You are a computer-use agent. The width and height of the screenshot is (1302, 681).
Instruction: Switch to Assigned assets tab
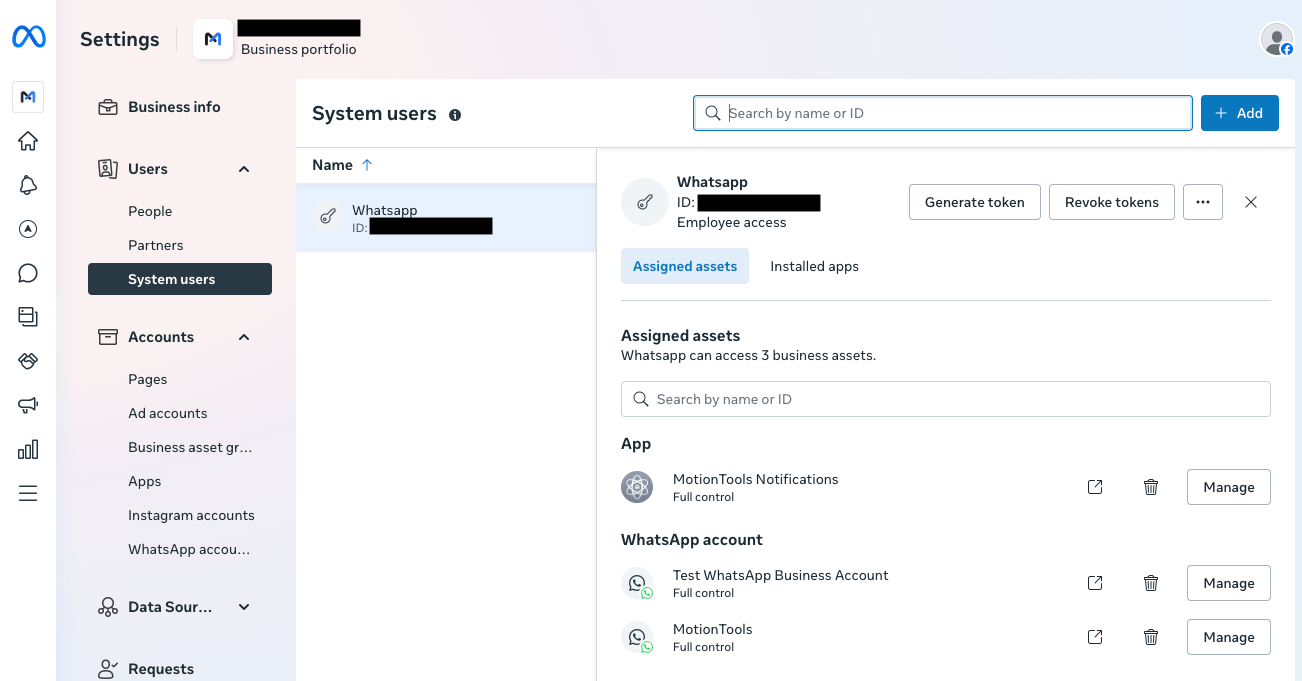pos(685,266)
